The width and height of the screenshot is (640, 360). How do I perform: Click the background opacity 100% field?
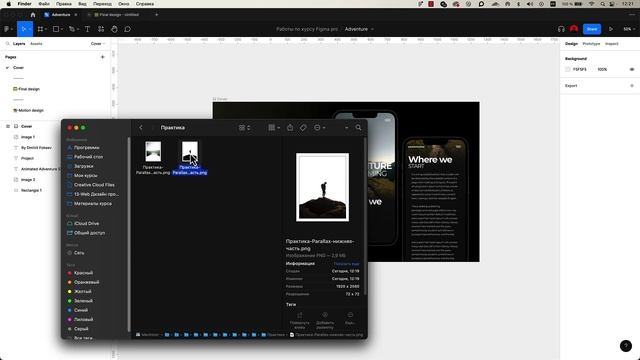pos(602,69)
